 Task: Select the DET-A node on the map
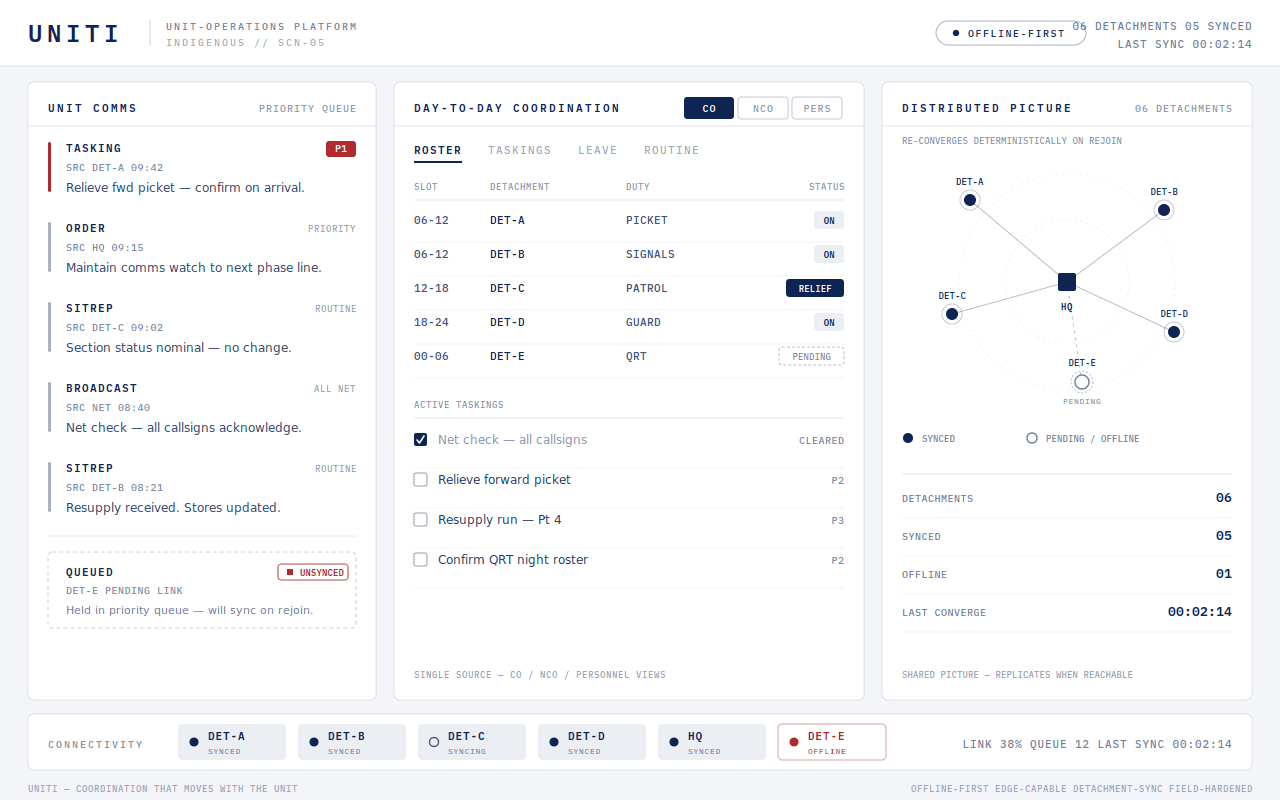click(969, 200)
